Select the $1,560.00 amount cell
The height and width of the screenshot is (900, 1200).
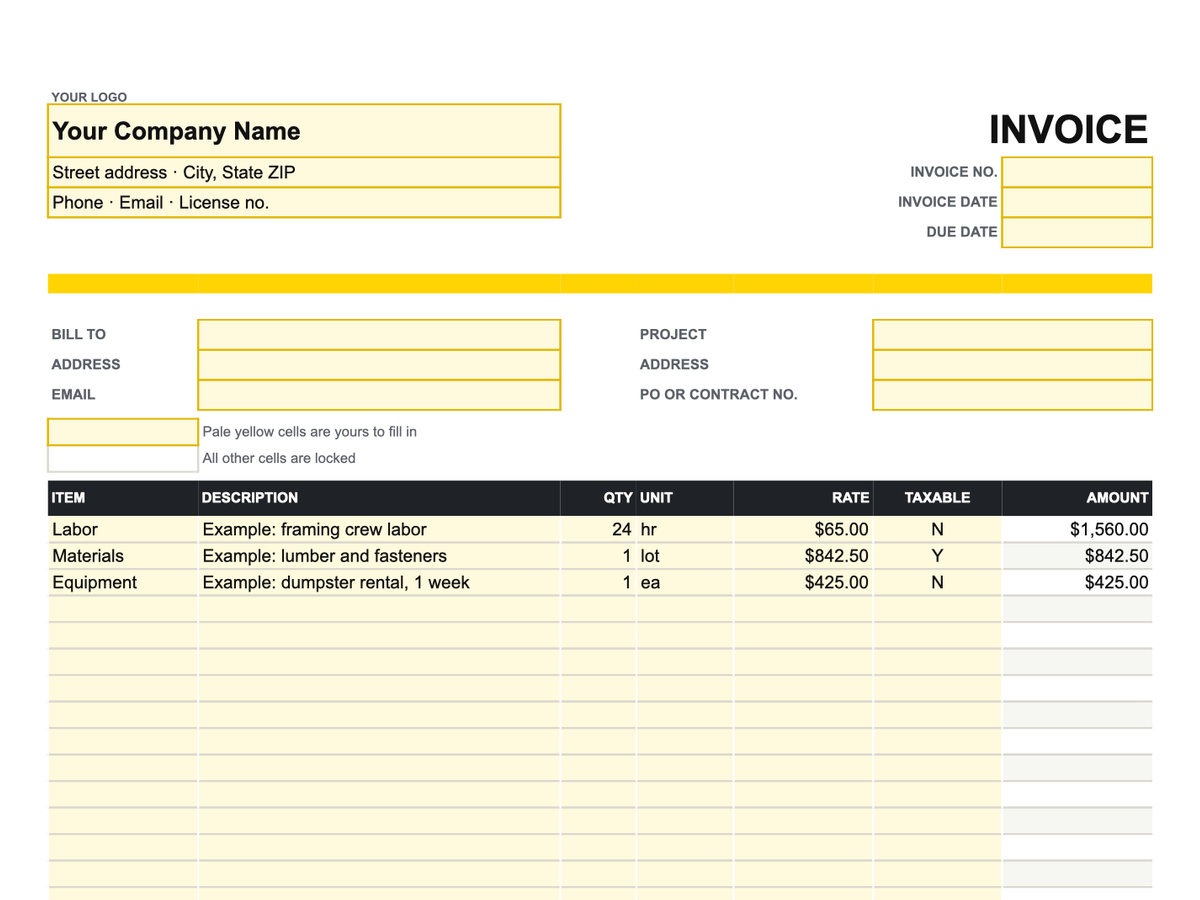pos(1077,530)
